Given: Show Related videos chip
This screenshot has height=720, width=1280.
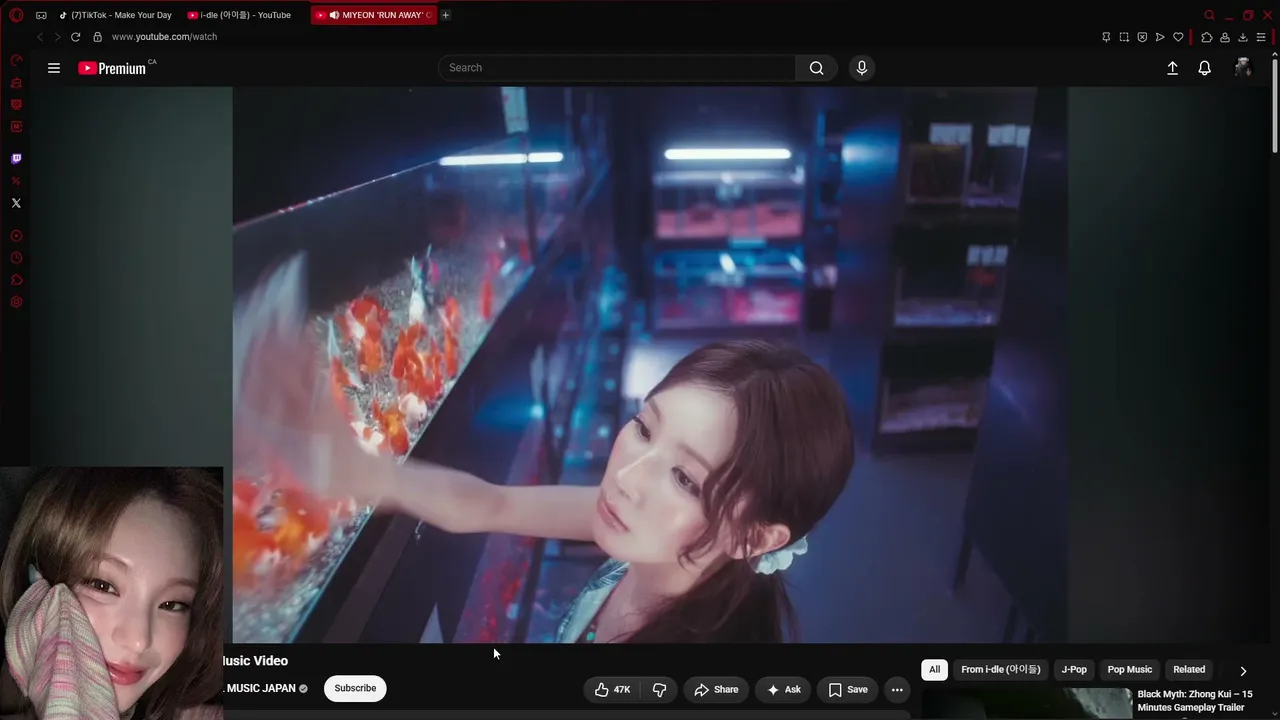Looking at the screenshot, I should click(1189, 670).
